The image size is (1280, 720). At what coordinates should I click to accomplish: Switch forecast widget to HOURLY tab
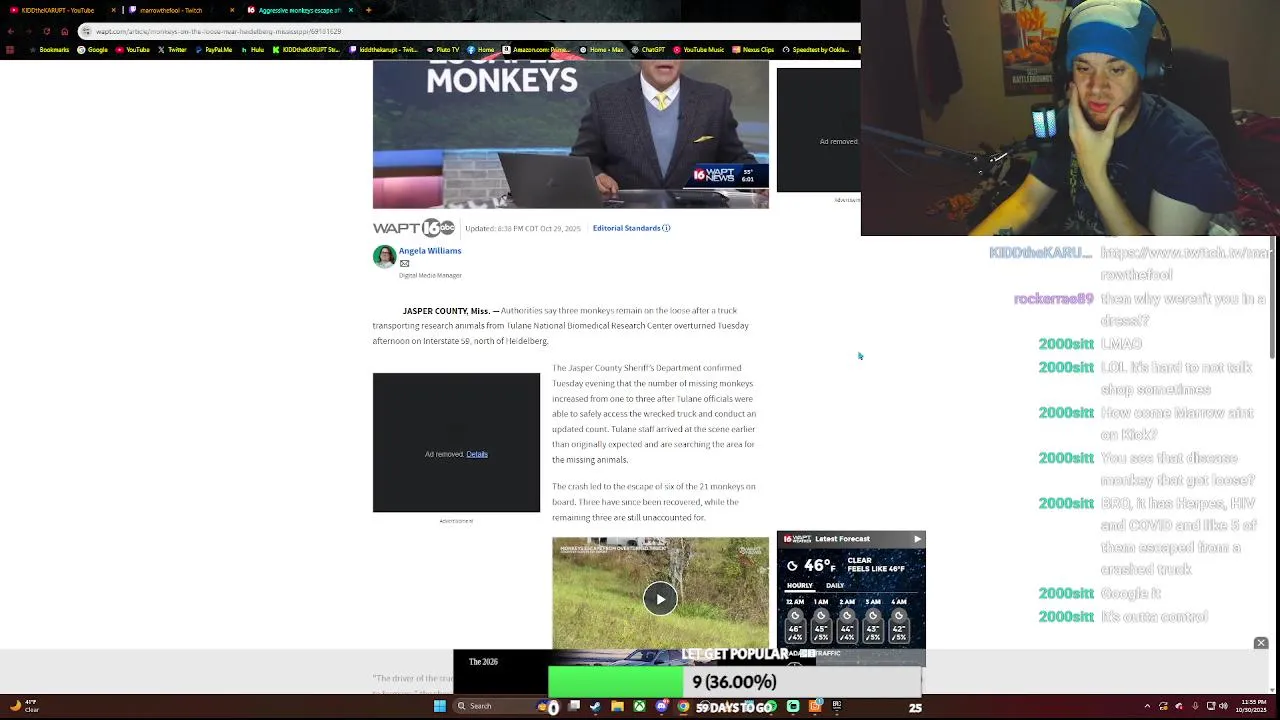(799, 585)
